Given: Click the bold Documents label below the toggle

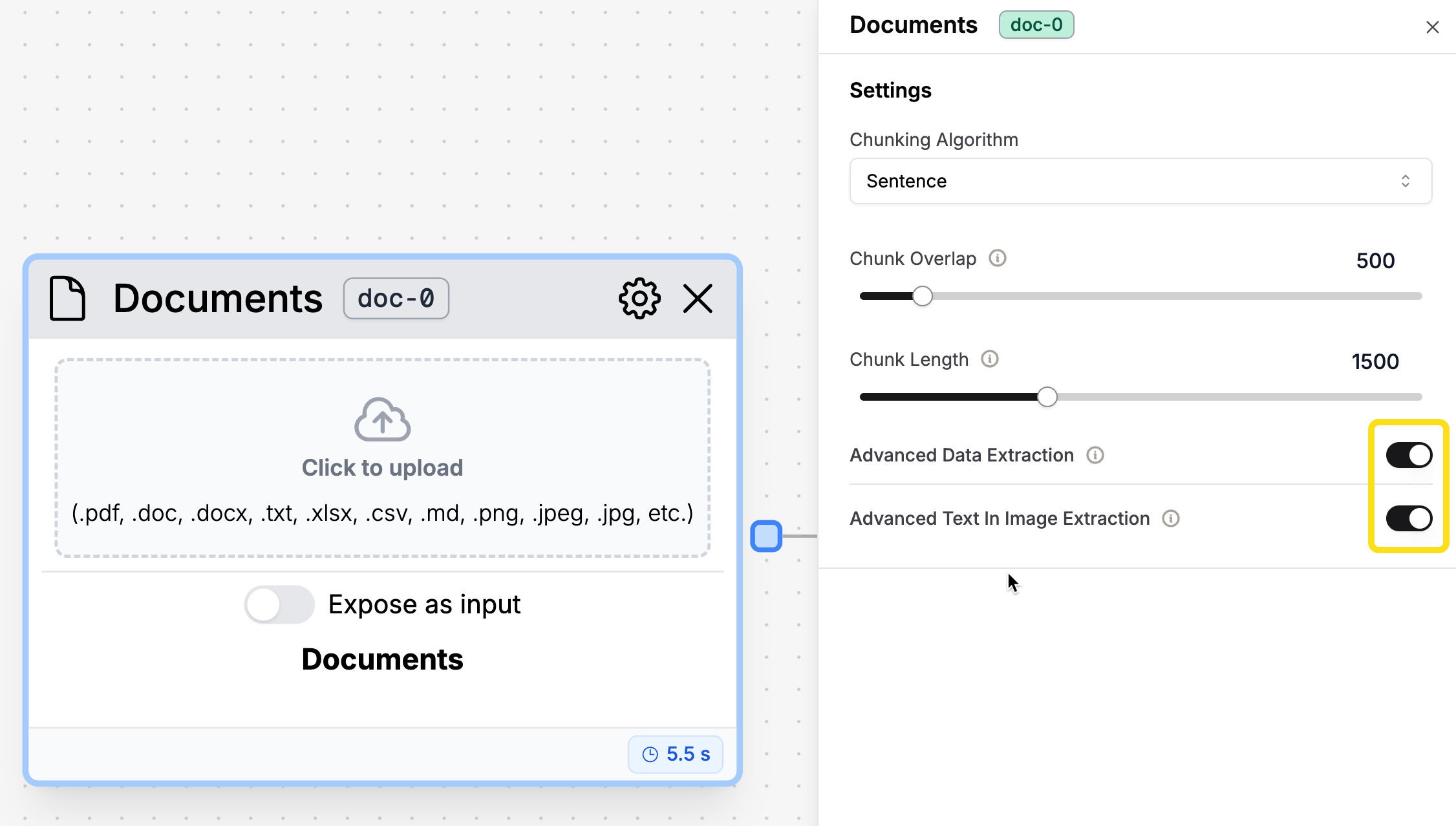Looking at the screenshot, I should click(x=382, y=659).
